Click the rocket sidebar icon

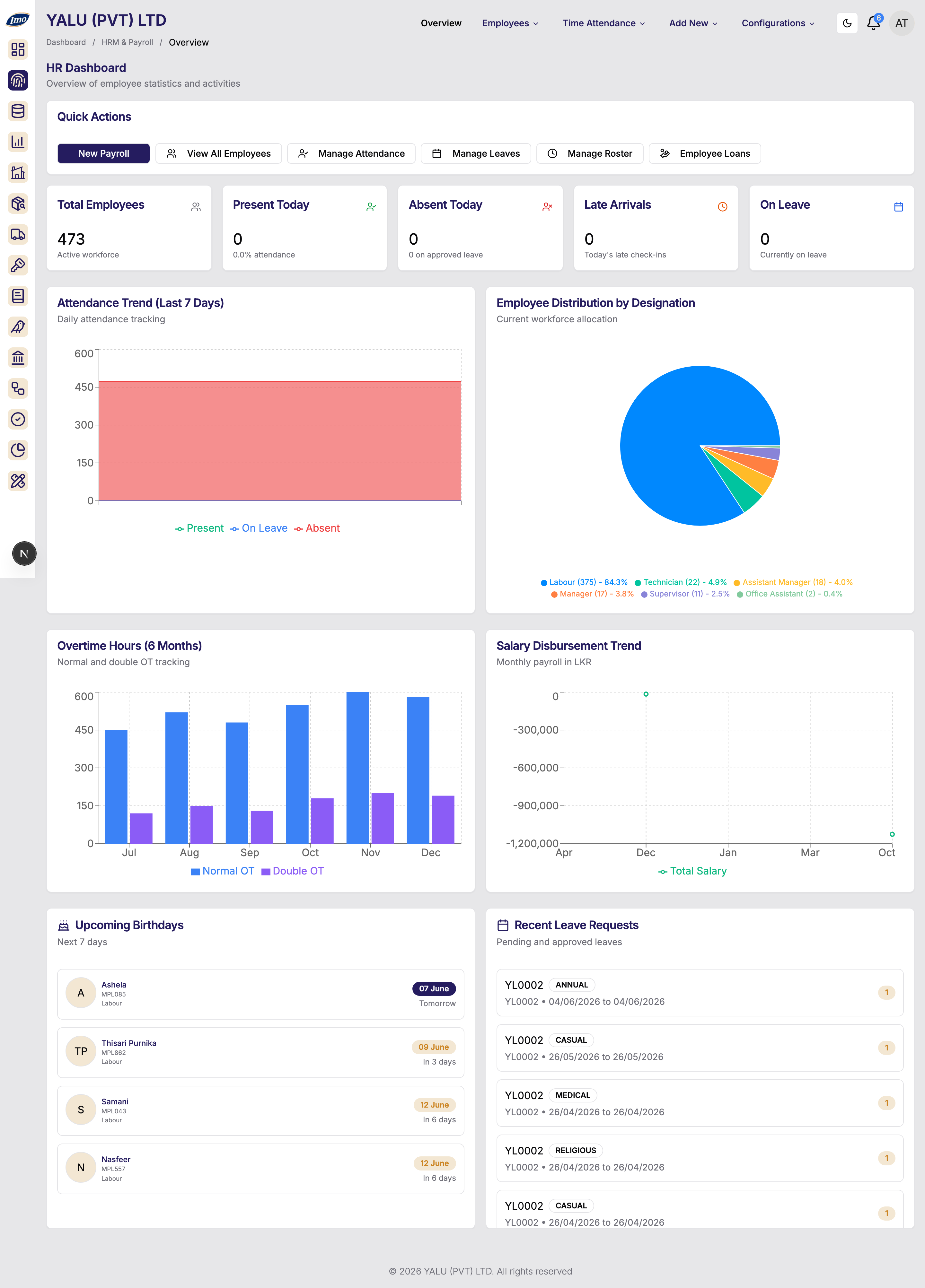click(18, 326)
